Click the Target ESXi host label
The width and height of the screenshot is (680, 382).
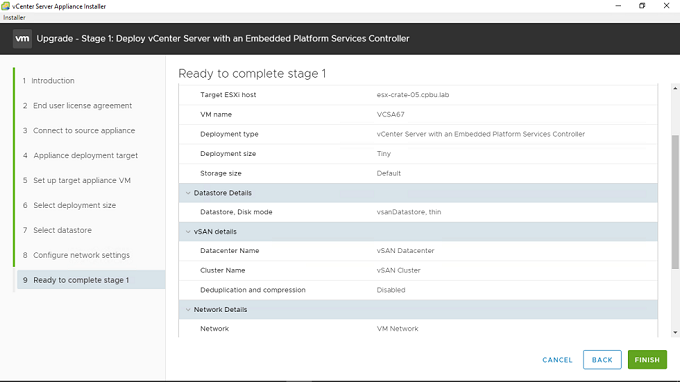tap(228, 95)
